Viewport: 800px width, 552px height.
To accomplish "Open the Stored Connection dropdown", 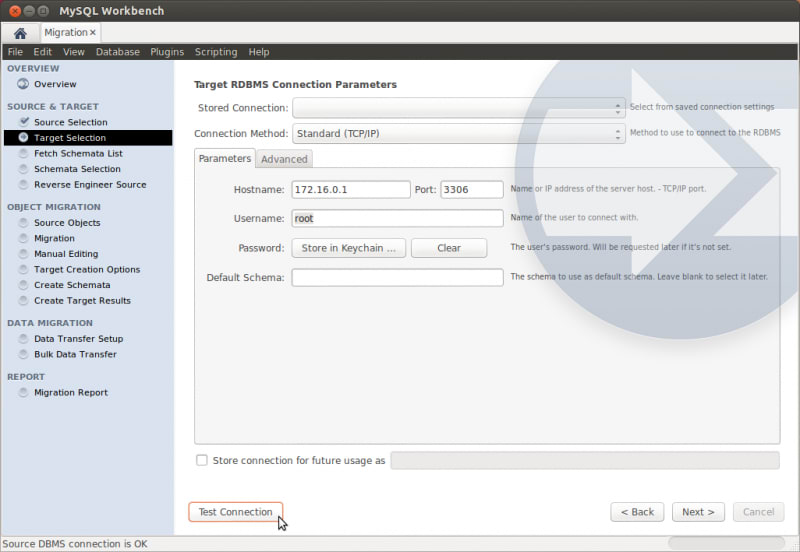I will tap(459, 108).
